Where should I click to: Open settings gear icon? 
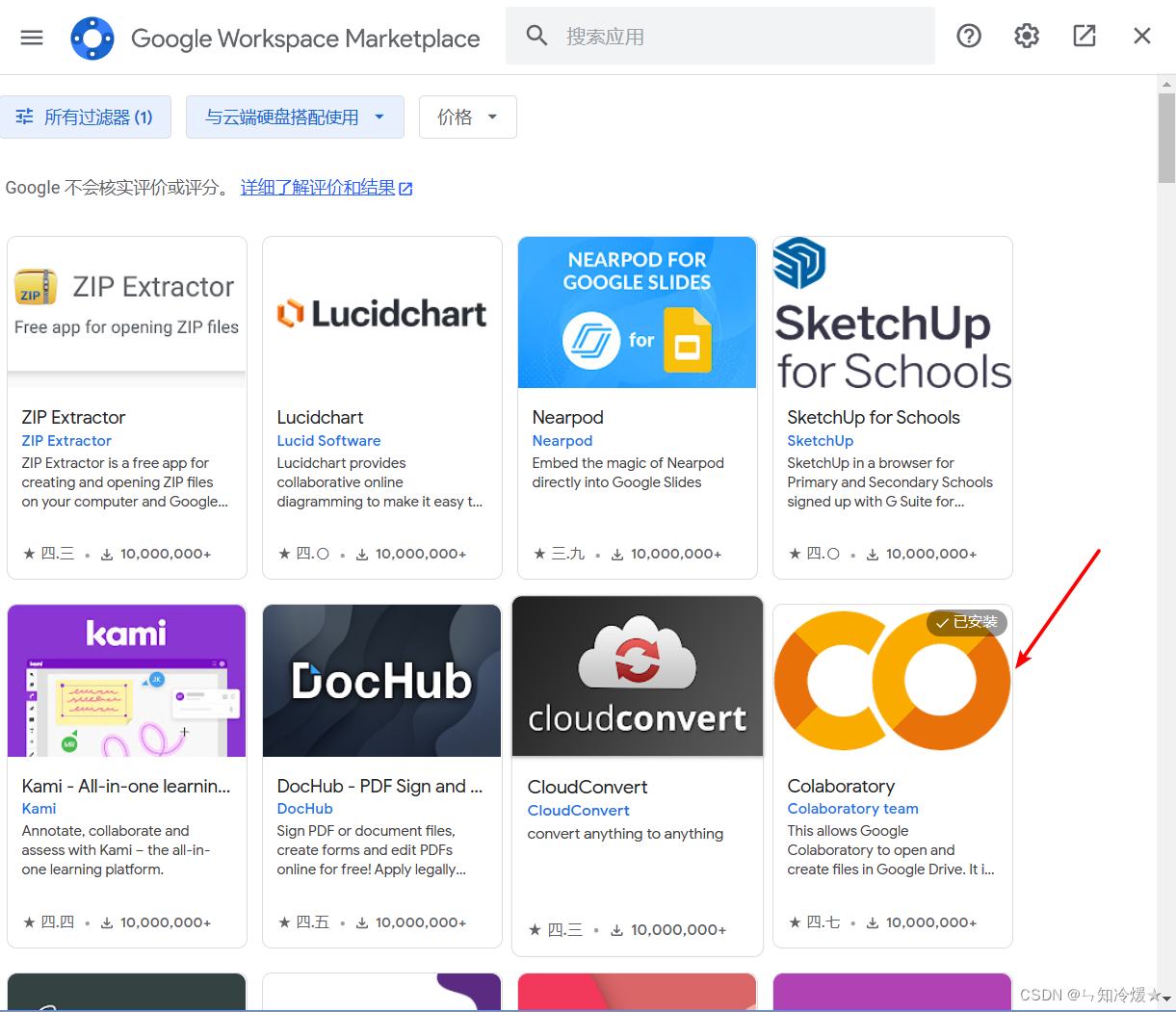click(1027, 36)
